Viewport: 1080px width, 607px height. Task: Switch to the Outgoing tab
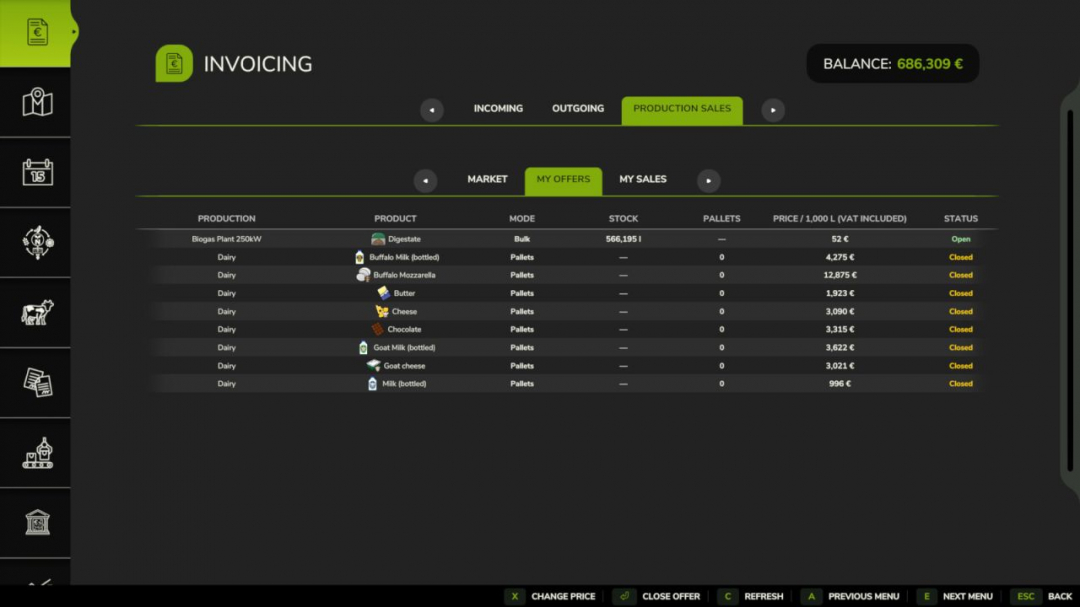(x=578, y=109)
